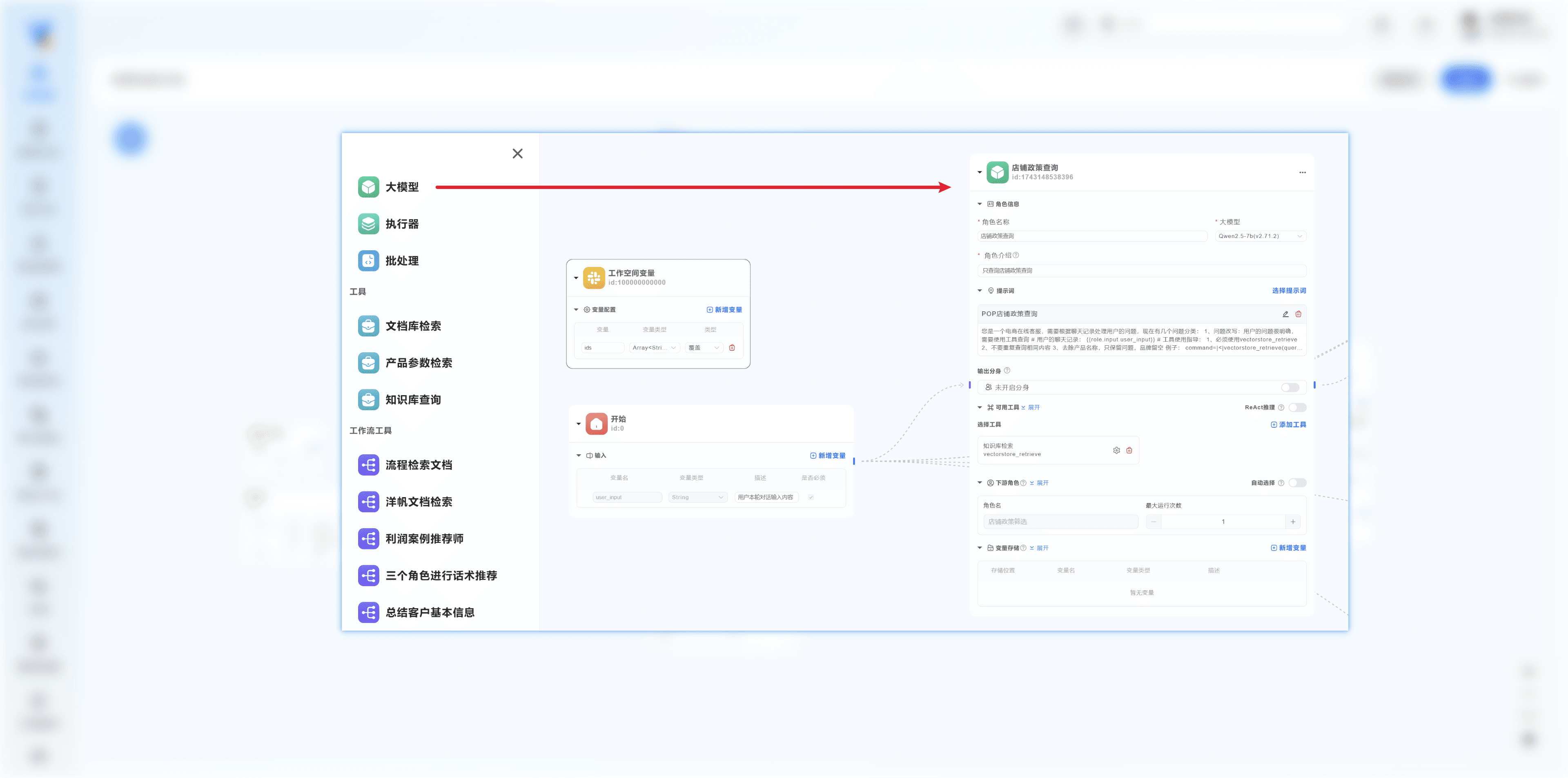Viewport: 1568px width, 778px height.
Task: Open the Qwen2.5-7b model dropdown
Action: 1259,236
